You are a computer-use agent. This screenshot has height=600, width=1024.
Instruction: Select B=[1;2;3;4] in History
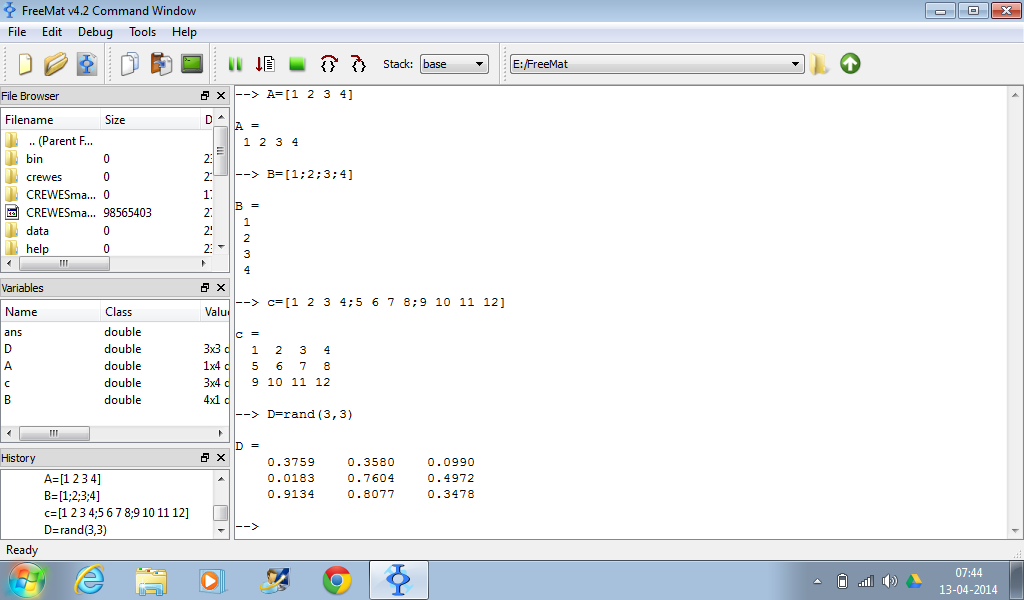click(72, 496)
